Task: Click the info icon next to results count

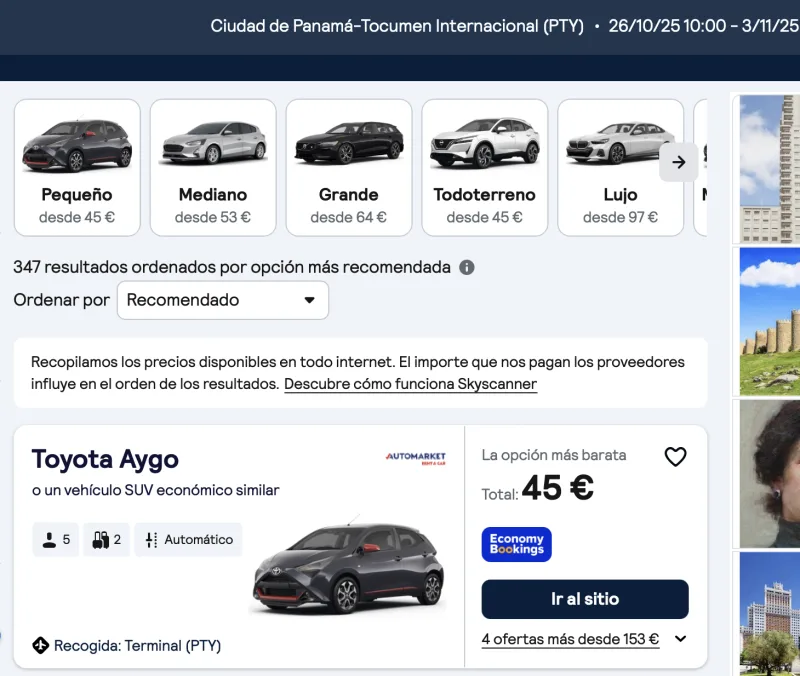Action: coord(466,267)
